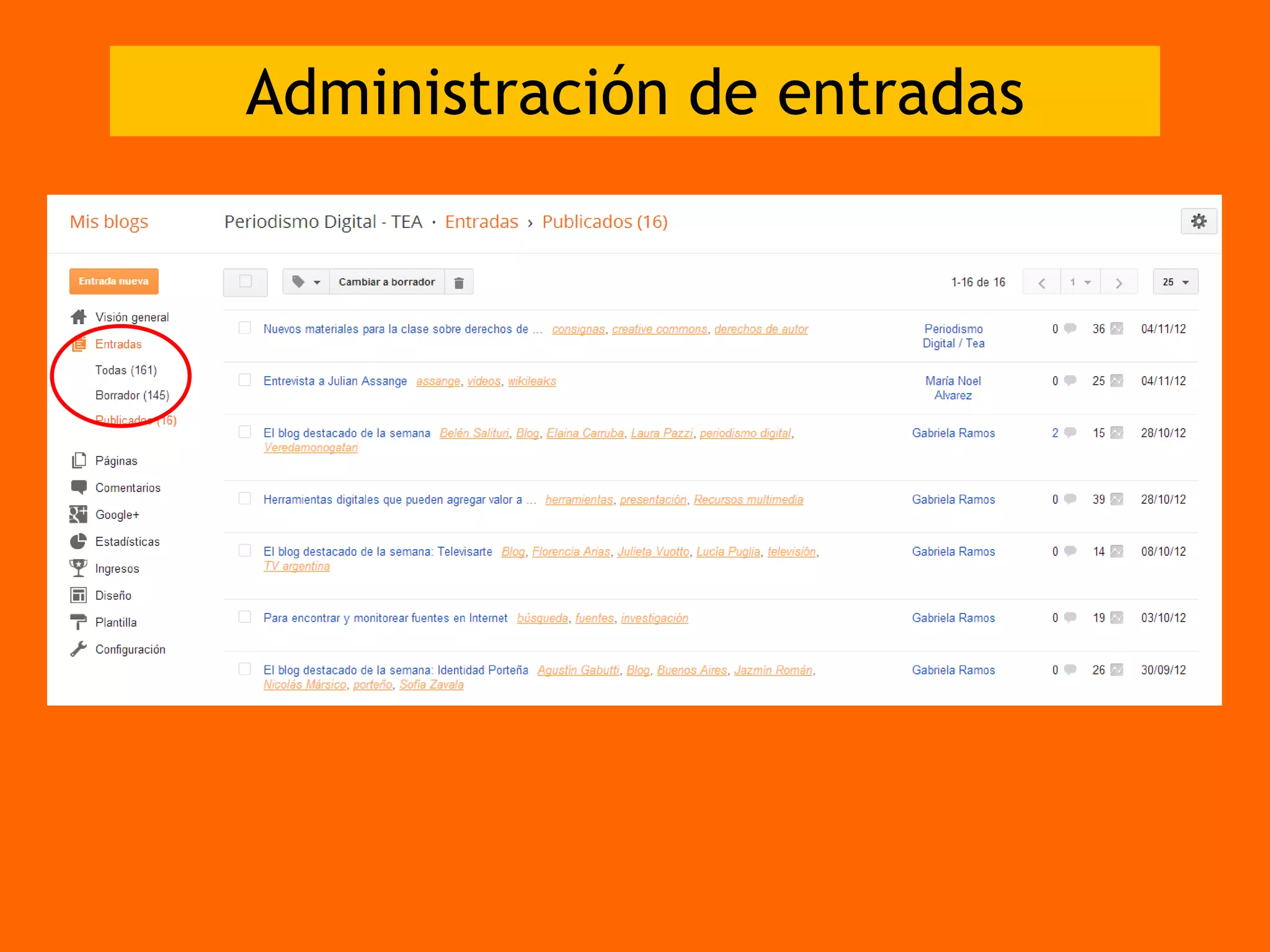Click the Google+ icon in sidebar

[79, 514]
